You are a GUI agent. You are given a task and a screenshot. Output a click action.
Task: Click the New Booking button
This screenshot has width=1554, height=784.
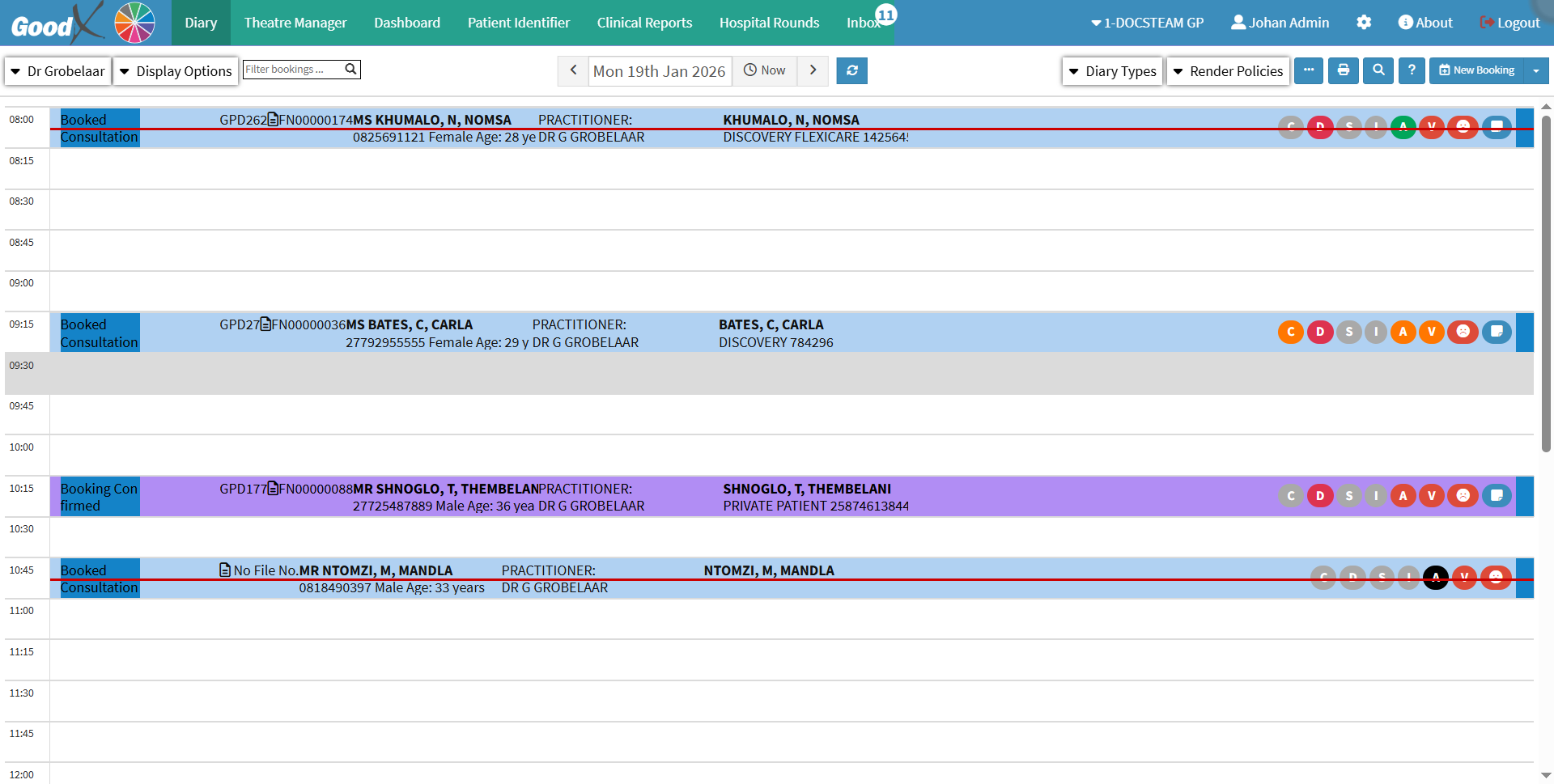click(x=1476, y=70)
